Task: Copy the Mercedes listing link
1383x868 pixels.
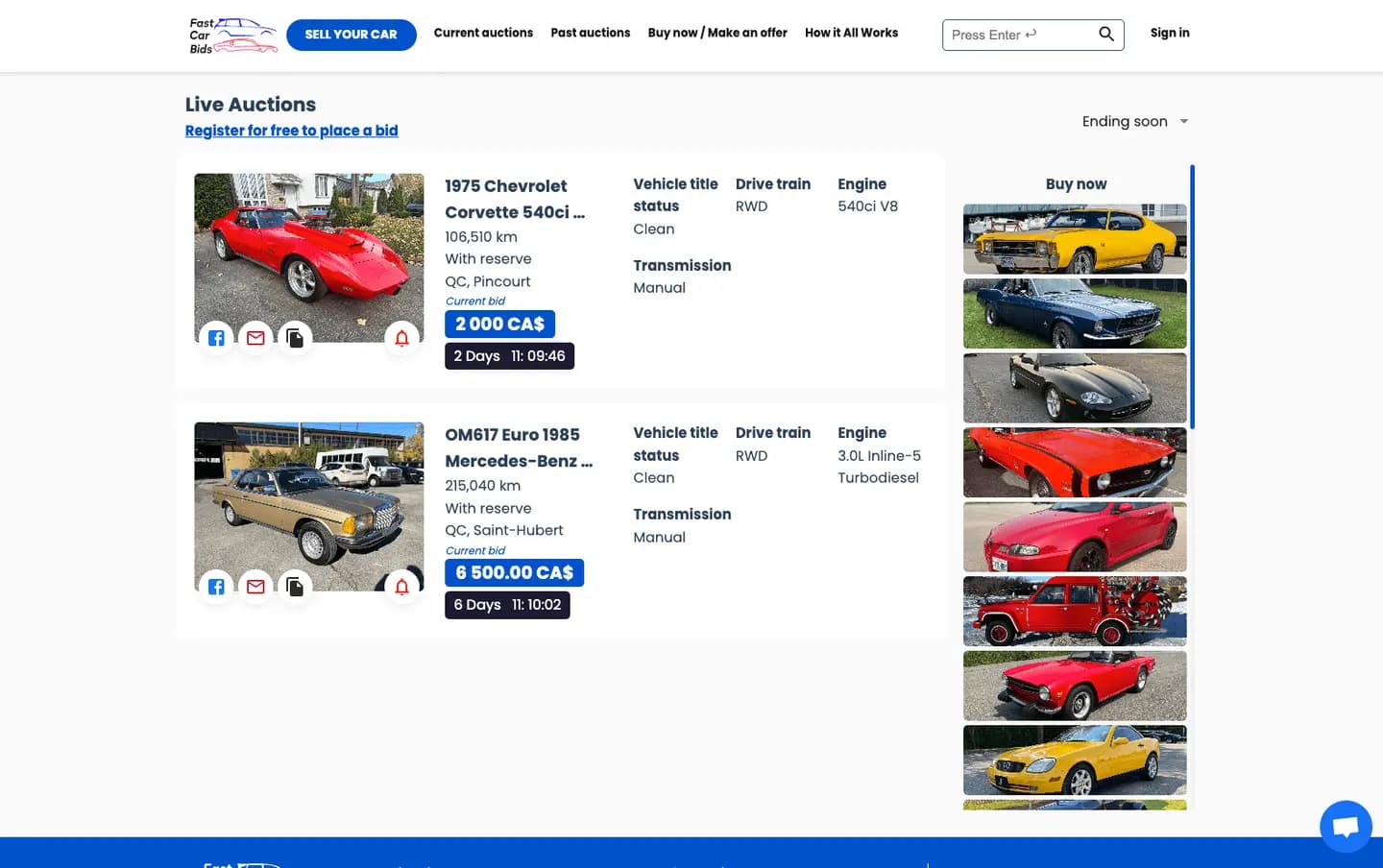Action: coord(295,587)
